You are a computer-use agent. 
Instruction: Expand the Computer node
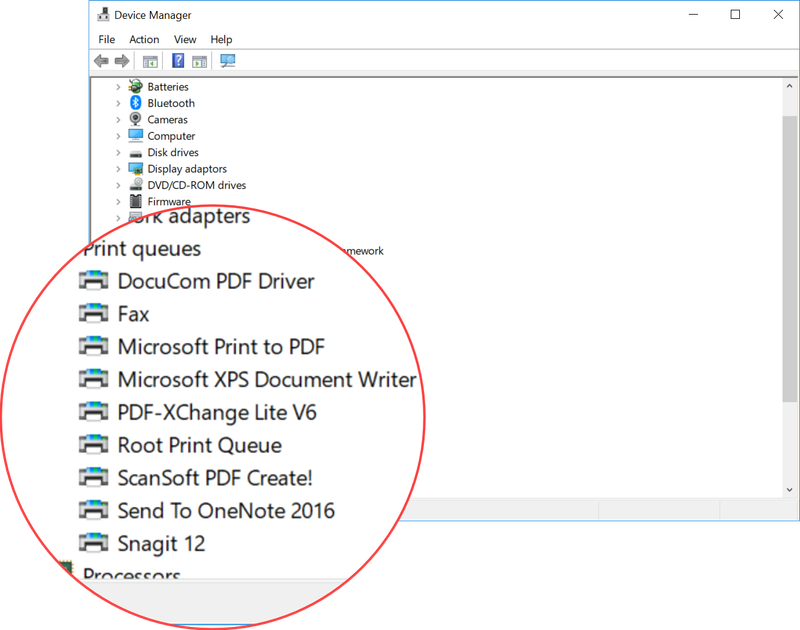click(118, 136)
